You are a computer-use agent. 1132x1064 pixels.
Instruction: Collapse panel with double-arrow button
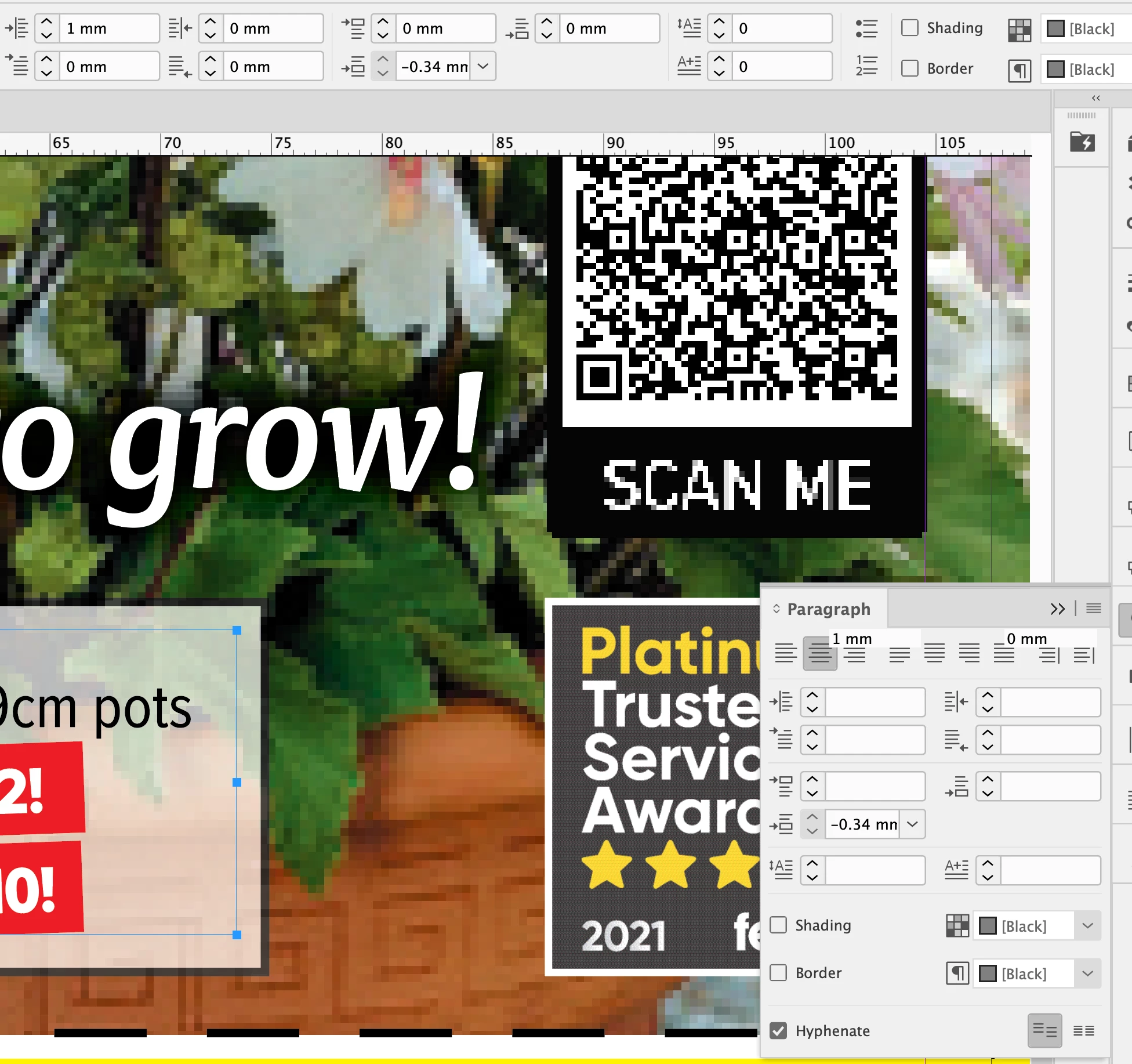click(1057, 608)
